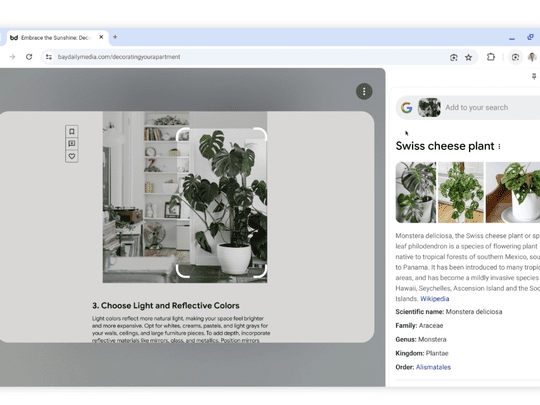Click the Lens toolbar icon beside the profile avatar
This screenshot has width=540, height=405.
[515, 57]
